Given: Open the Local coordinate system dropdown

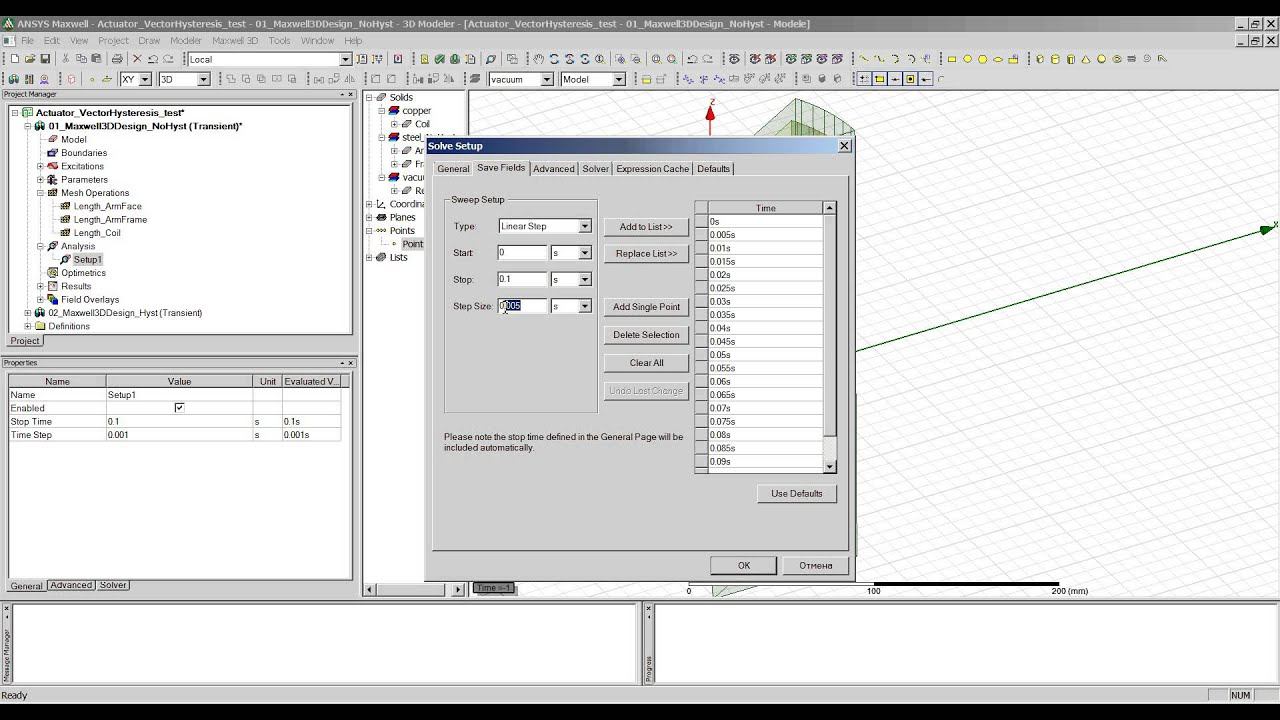Looking at the screenshot, I should (x=345, y=59).
